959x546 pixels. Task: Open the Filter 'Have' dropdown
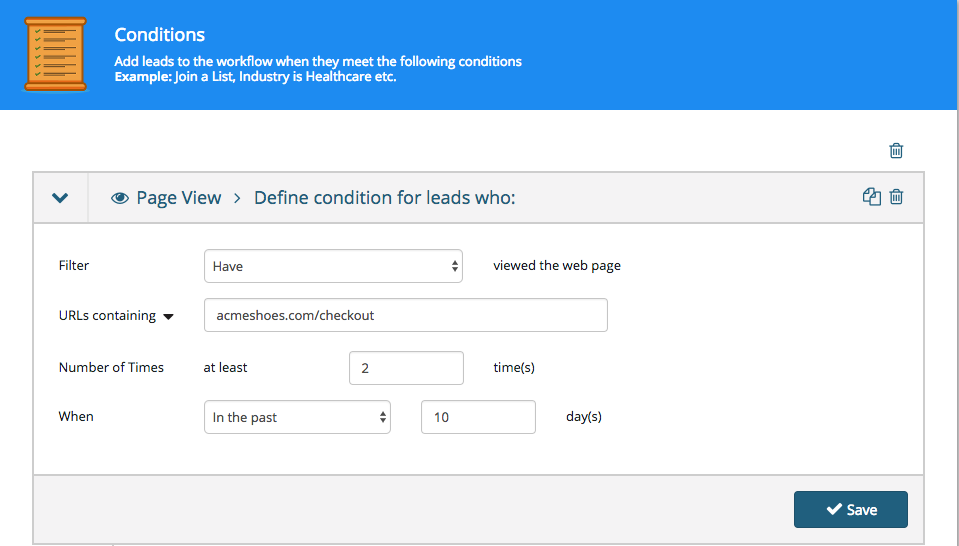click(x=333, y=266)
